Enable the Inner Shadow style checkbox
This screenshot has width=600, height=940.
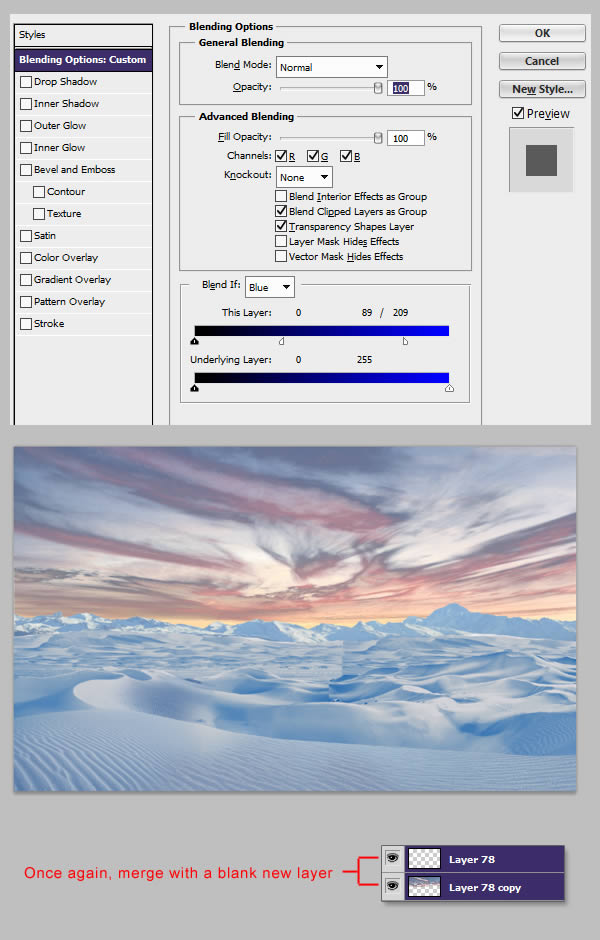click(x=26, y=104)
